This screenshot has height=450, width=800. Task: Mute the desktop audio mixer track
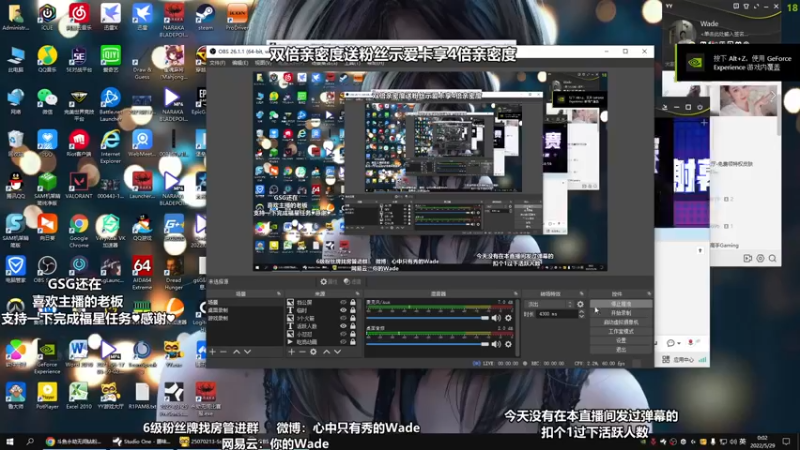pos(496,344)
